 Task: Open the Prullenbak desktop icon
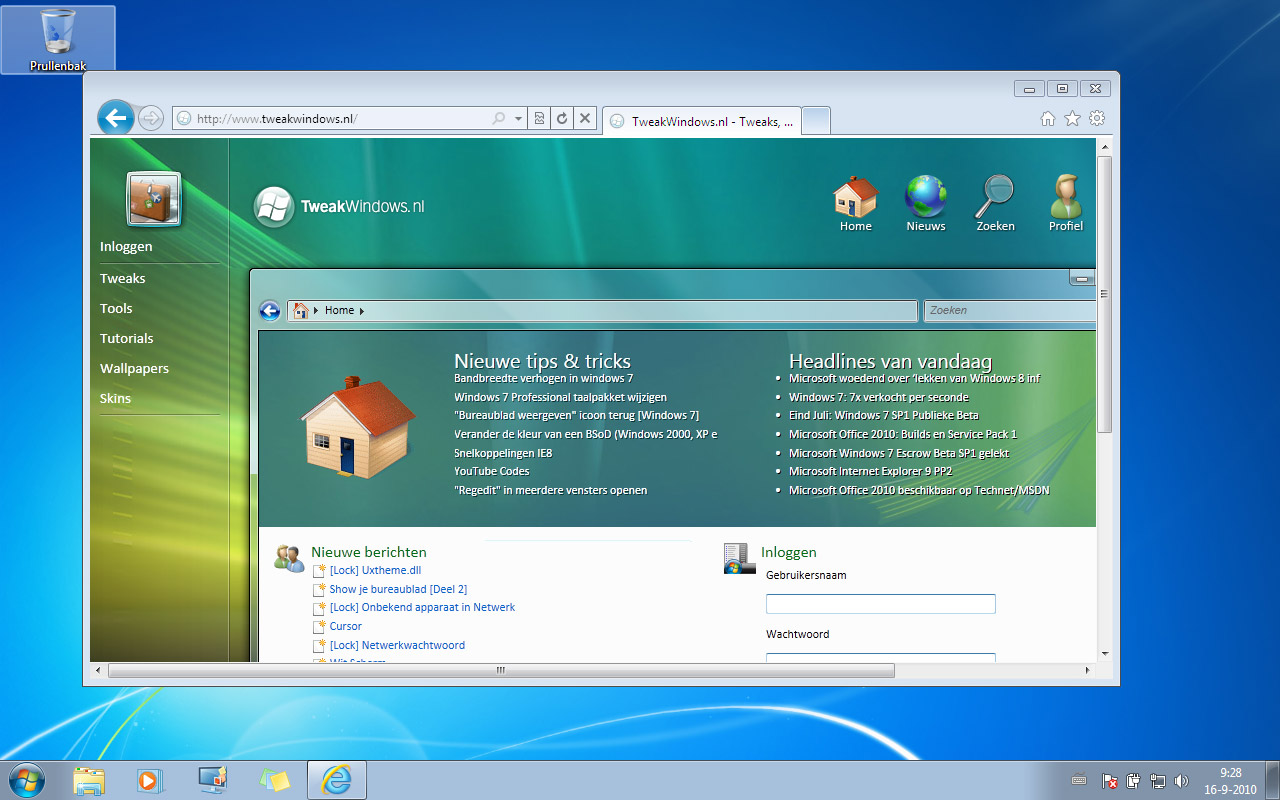[58, 40]
